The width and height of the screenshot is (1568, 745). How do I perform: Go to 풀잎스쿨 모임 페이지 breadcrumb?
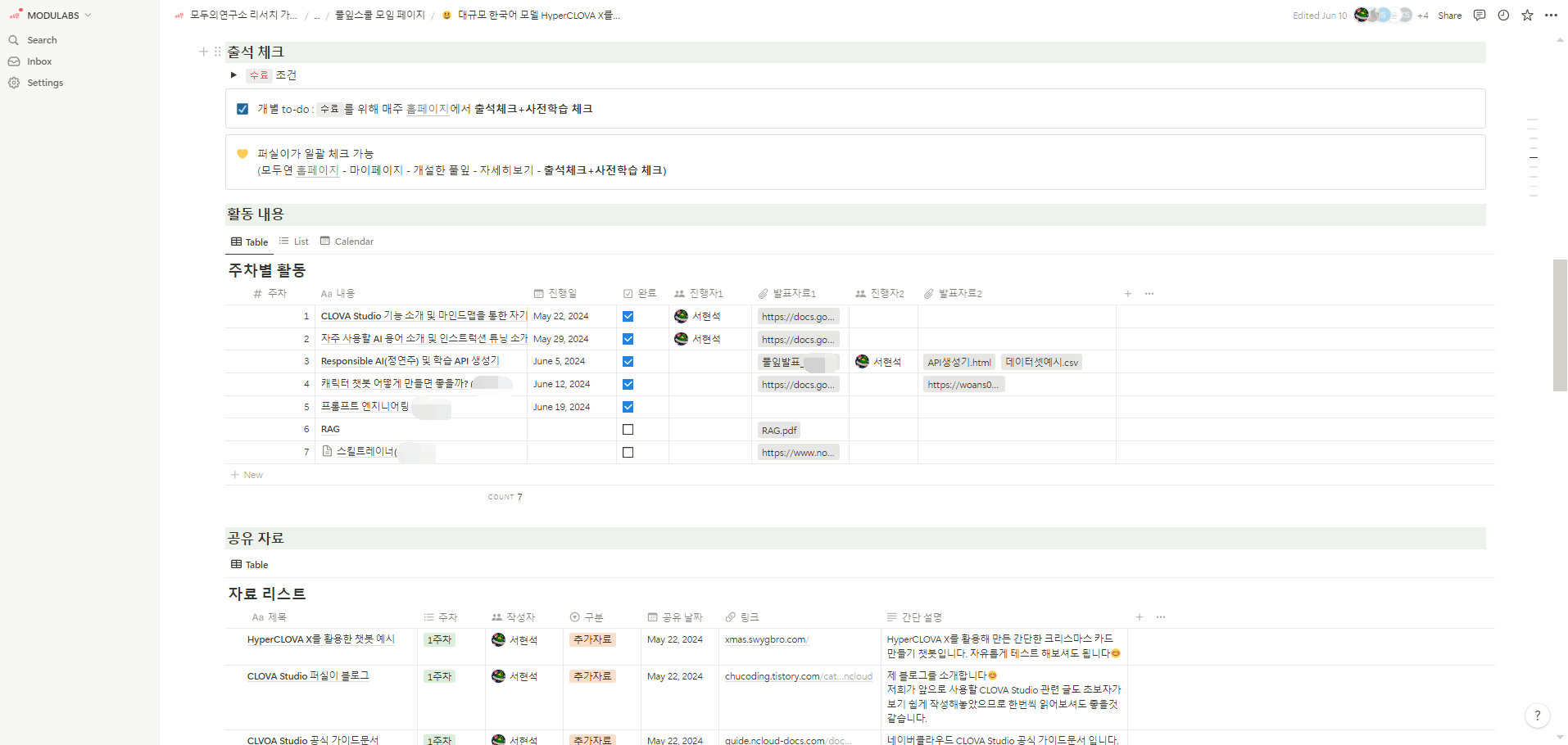point(380,16)
